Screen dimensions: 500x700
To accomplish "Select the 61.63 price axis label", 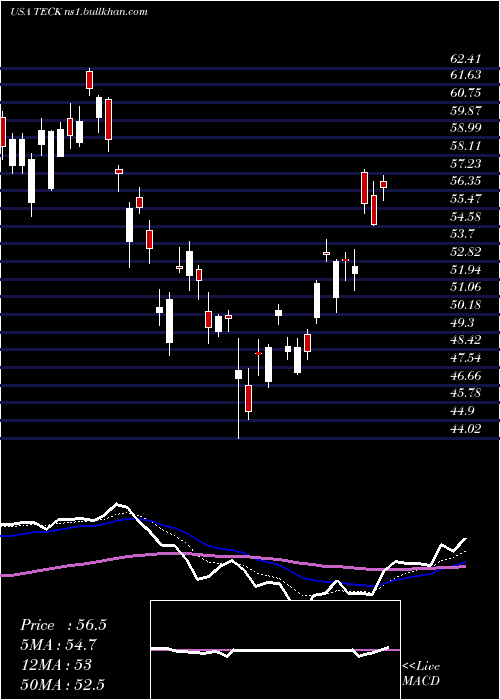I will pyautogui.click(x=465, y=75).
